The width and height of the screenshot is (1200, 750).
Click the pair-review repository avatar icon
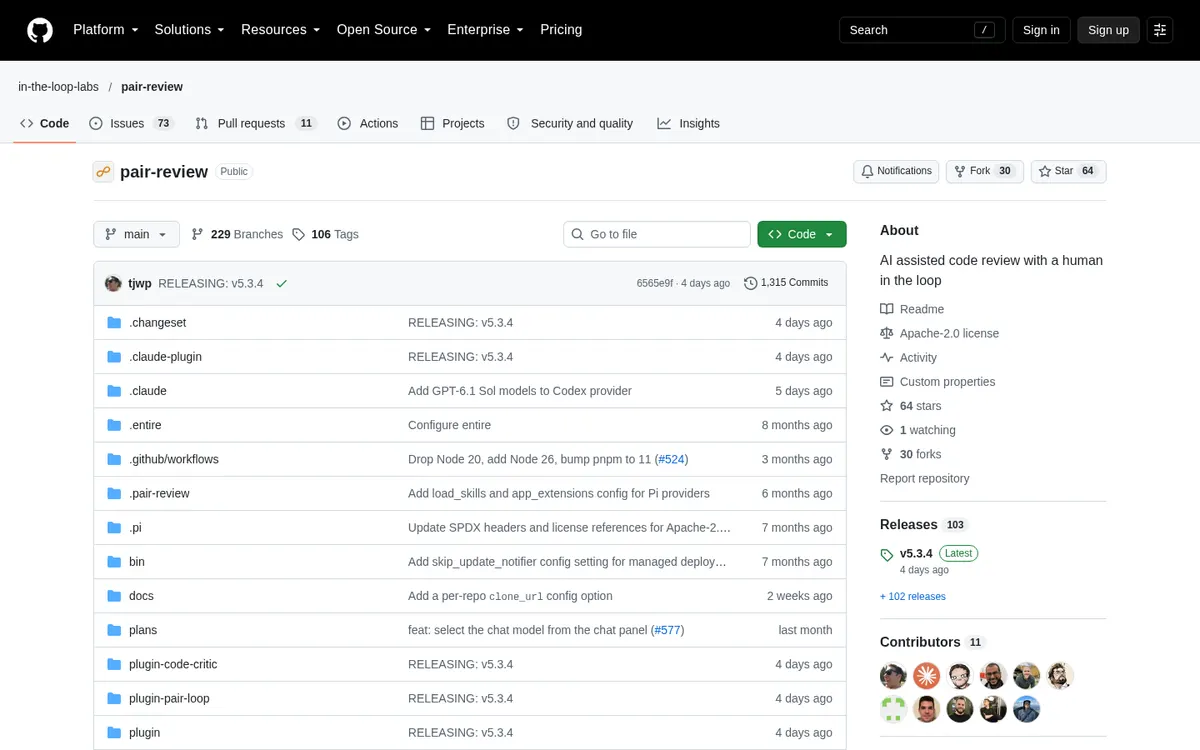tap(104, 172)
